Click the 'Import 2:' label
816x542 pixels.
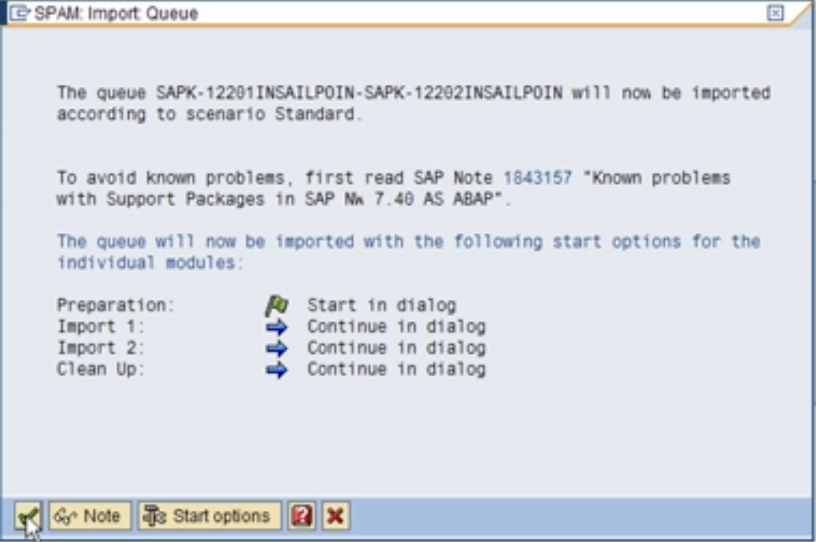pos(100,348)
